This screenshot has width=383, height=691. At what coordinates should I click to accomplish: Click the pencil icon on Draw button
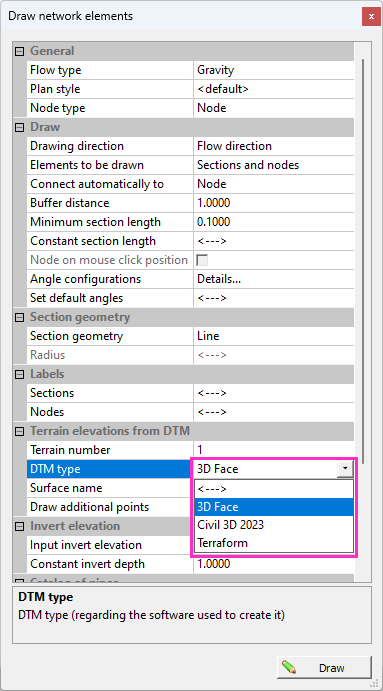coord(290,668)
